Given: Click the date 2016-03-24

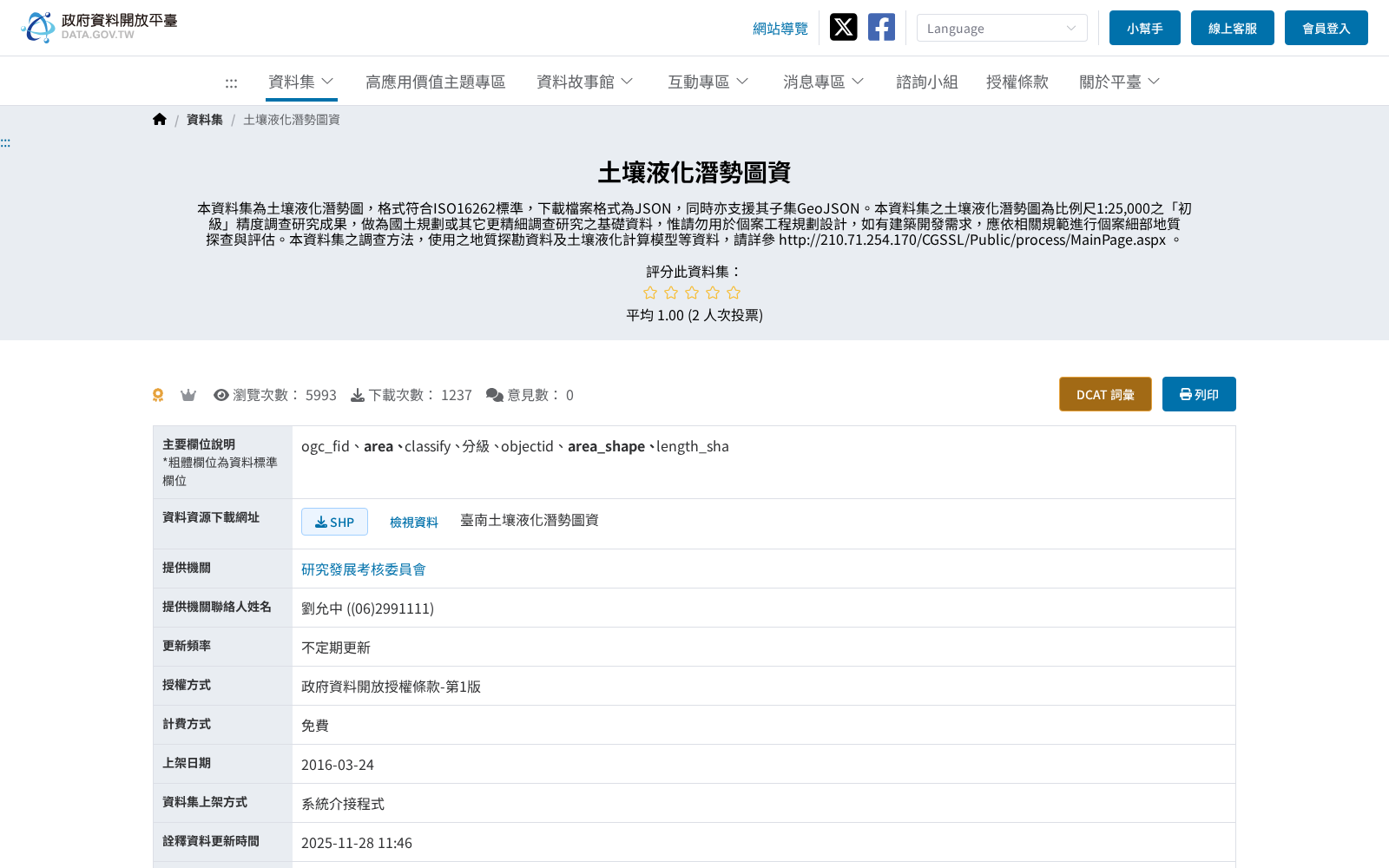Looking at the screenshot, I should 338,765.
